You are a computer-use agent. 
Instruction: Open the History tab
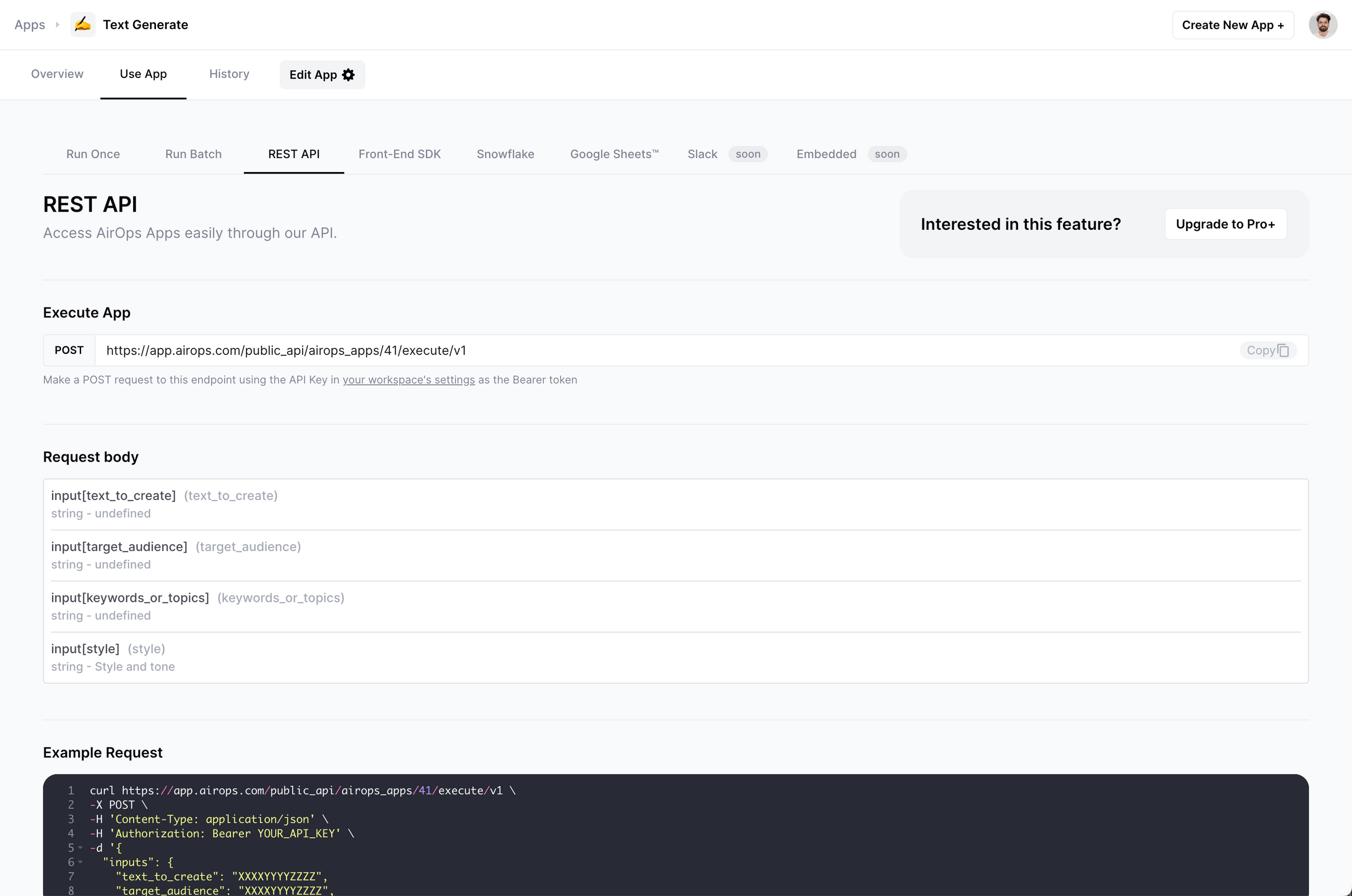tap(229, 74)
